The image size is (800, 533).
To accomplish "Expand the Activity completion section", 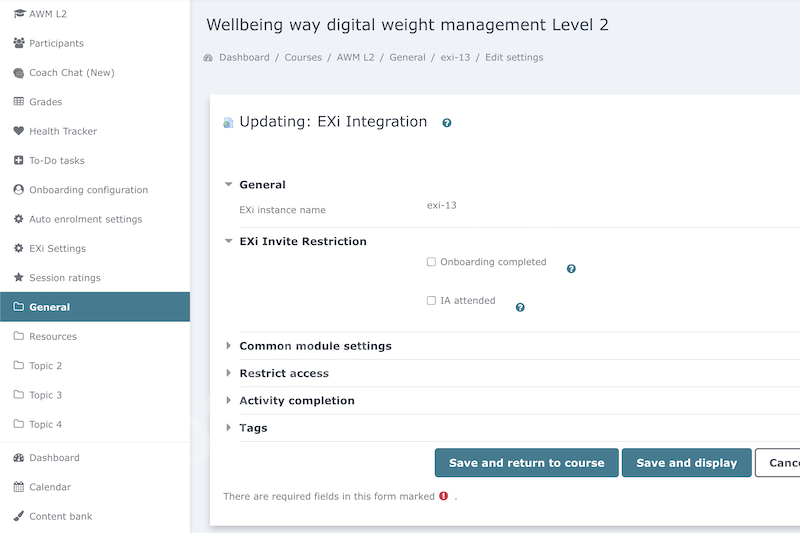I will point(296,400).
